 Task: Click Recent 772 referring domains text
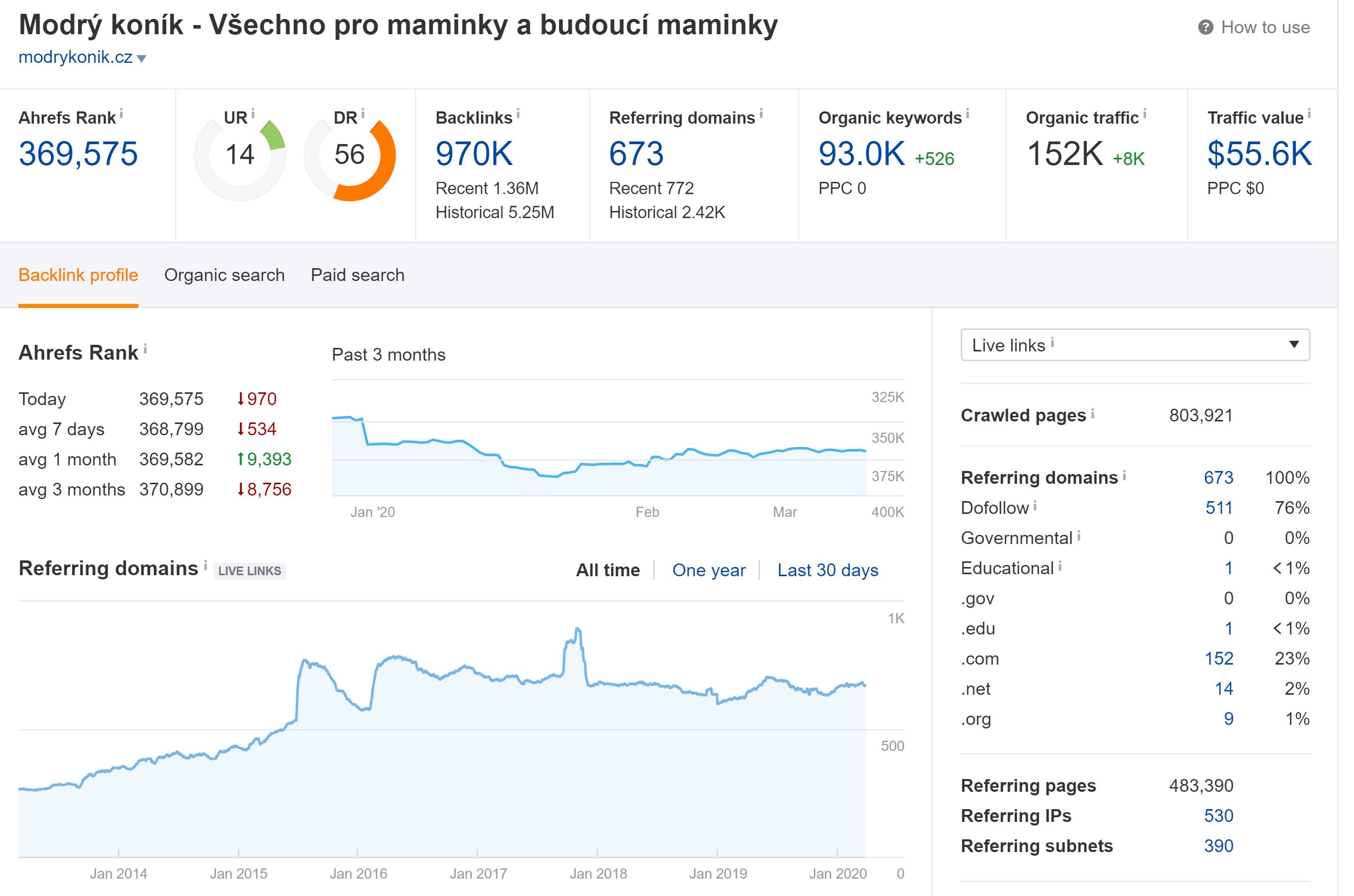651,188
